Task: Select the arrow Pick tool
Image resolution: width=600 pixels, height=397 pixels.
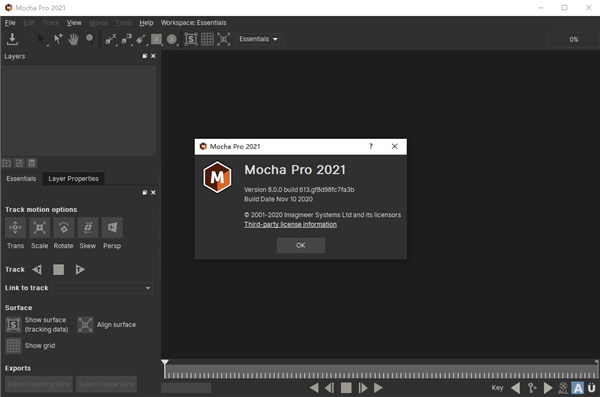Action: tap(41, 39)
